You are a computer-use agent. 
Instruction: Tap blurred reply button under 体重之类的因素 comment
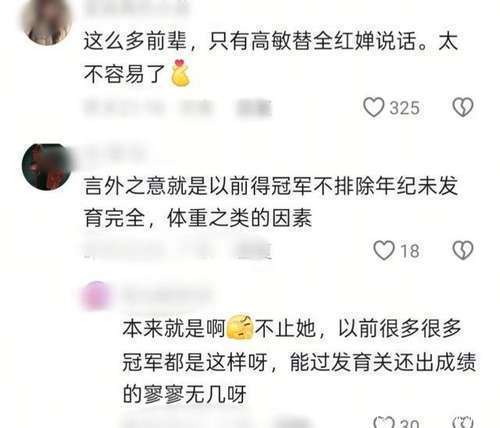[253, 251]
